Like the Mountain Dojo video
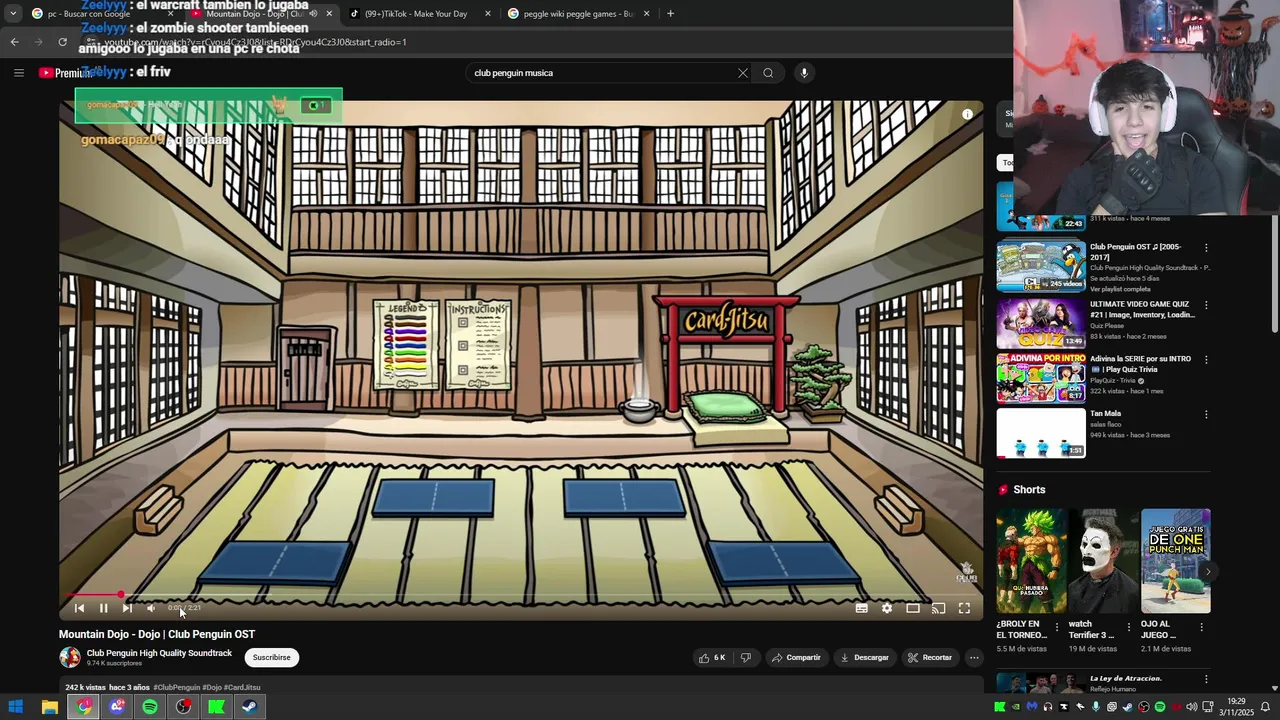 coord(712,657)
